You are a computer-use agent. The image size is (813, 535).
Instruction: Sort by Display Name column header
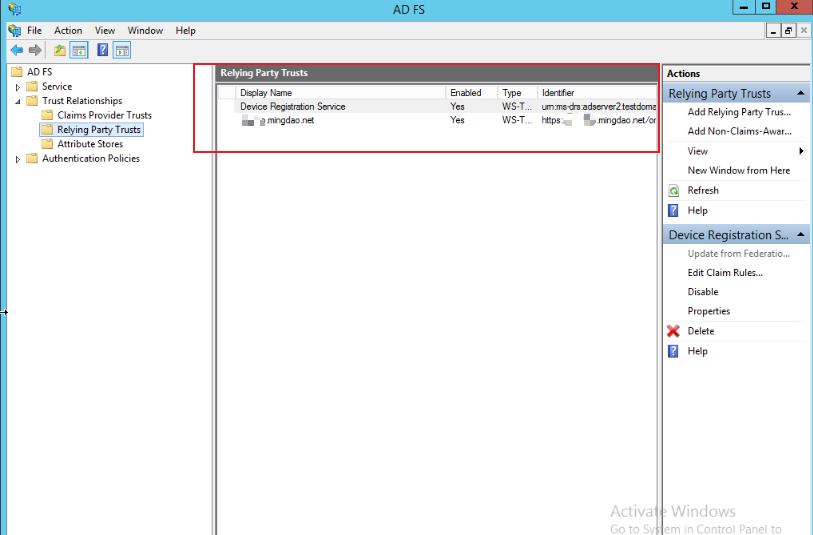(x=340, y=93)
